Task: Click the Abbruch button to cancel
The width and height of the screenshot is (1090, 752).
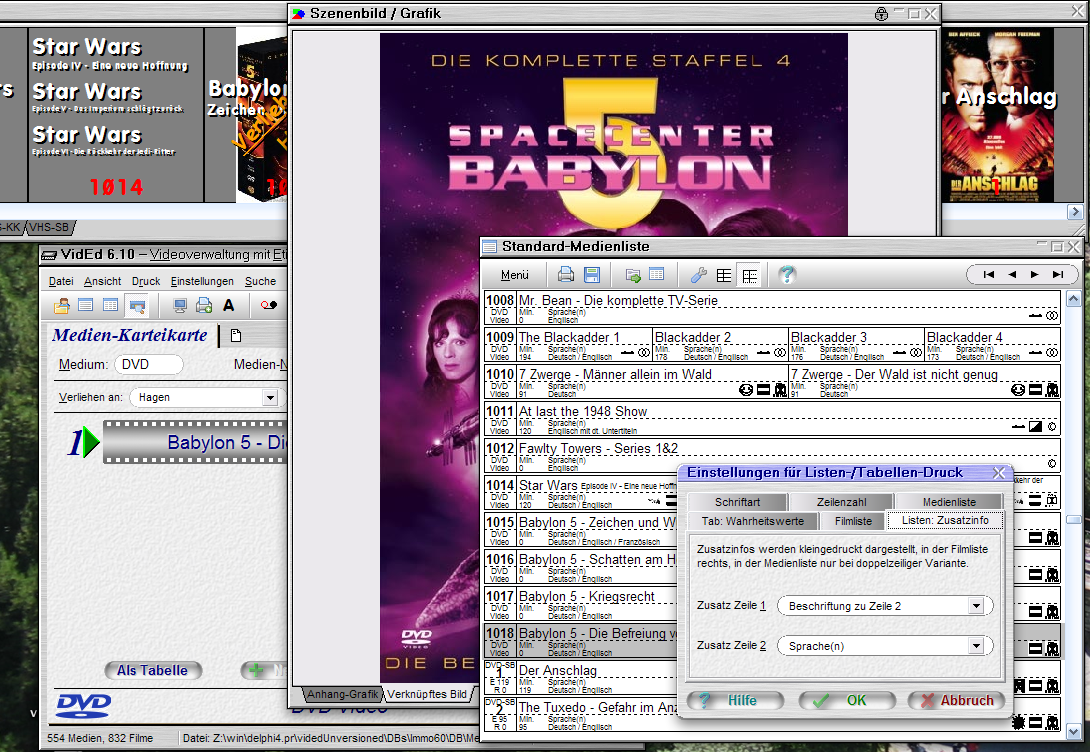Action: (x=957, y=701)
